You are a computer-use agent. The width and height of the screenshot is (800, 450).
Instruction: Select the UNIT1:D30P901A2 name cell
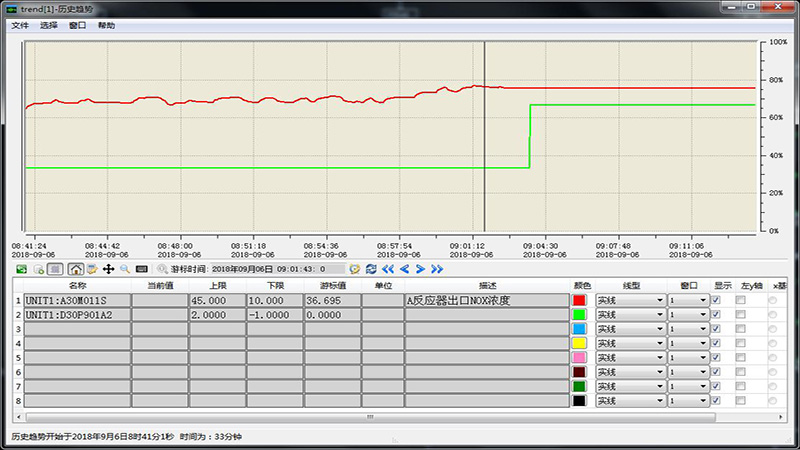77,315
